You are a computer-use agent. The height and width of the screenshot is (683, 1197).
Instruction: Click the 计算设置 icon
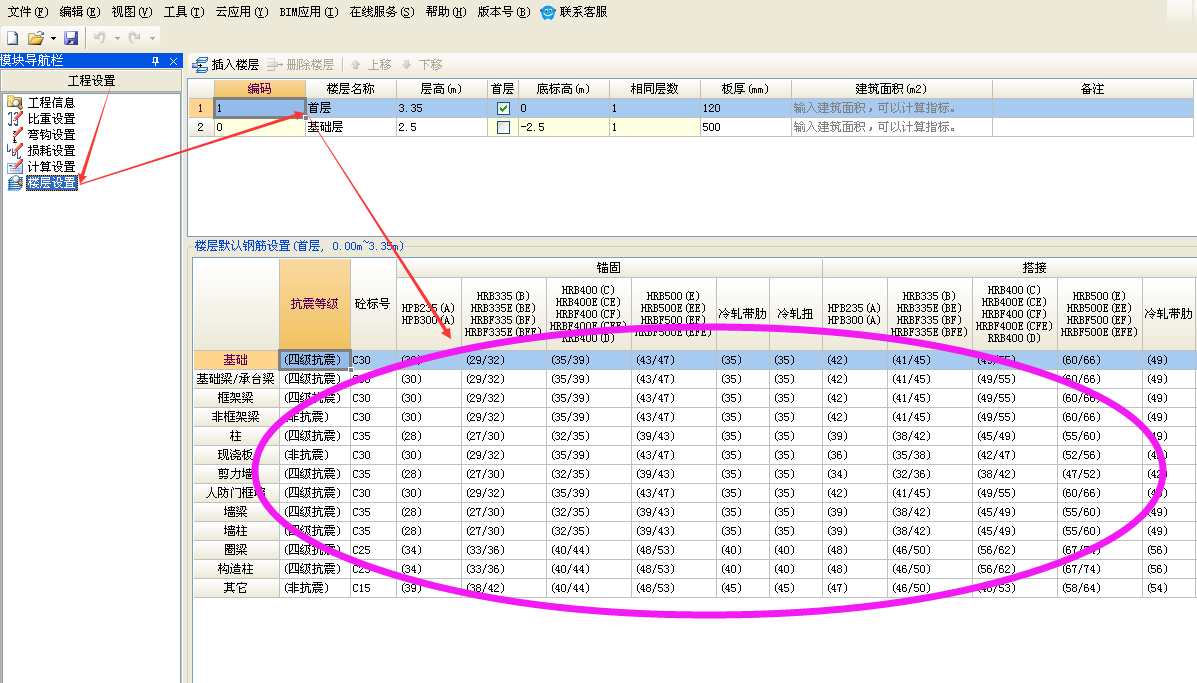(15, 166)
